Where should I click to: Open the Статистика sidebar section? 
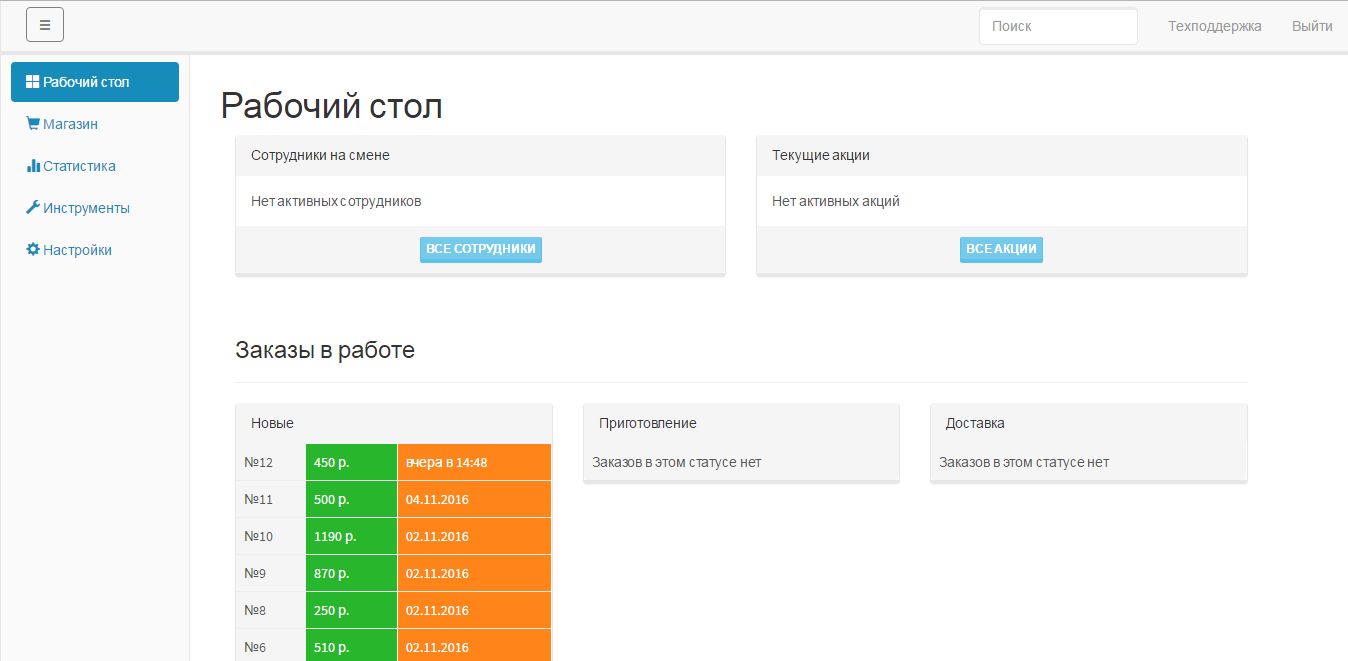79,166
